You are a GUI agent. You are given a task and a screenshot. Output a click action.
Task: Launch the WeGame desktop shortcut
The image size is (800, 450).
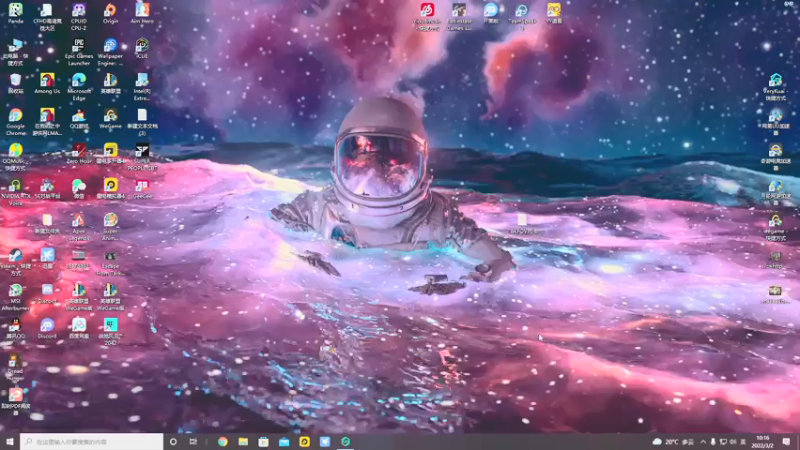[x=110, y=118]
